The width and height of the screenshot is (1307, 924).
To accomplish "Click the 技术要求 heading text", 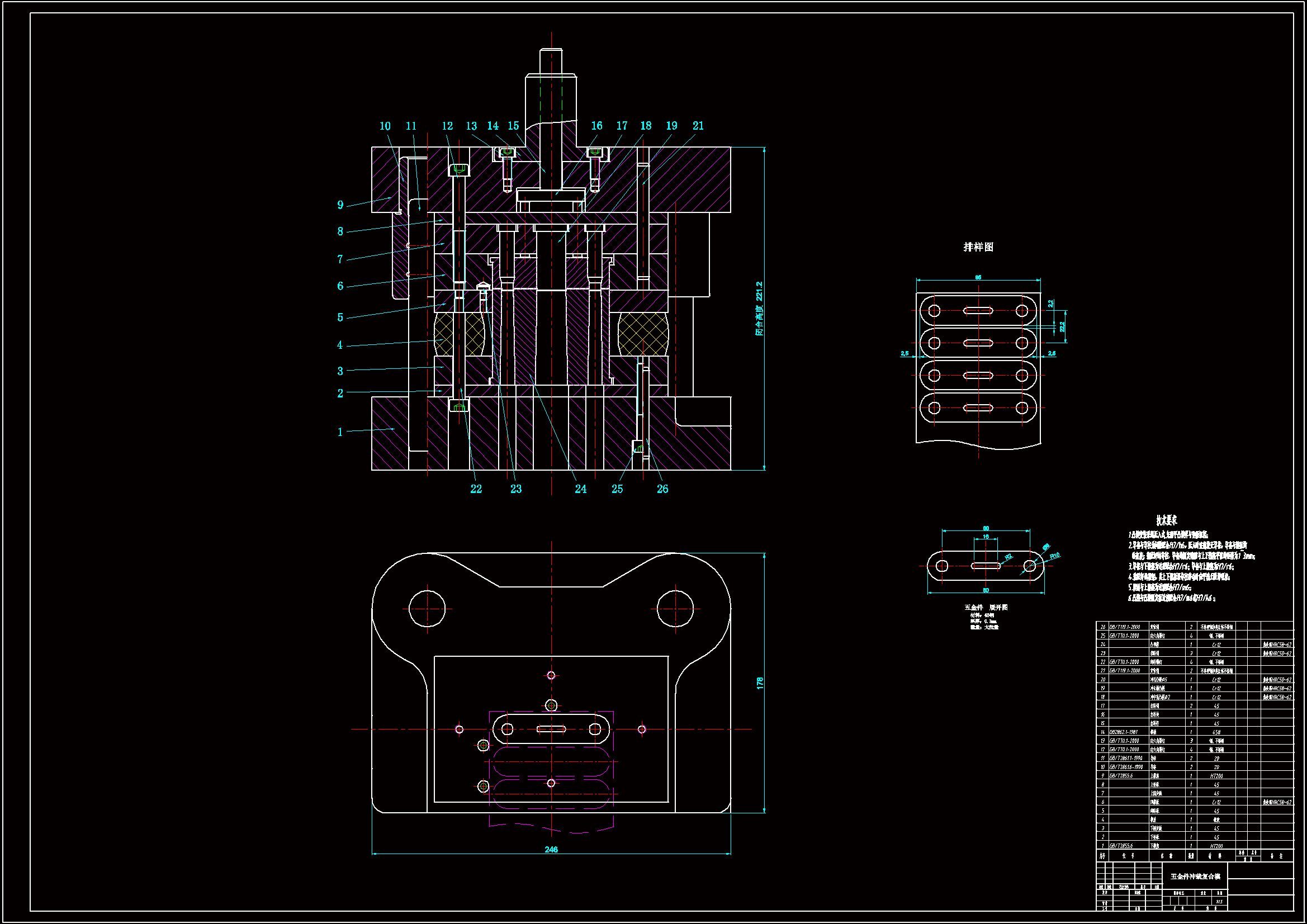I will (1166, 520).
